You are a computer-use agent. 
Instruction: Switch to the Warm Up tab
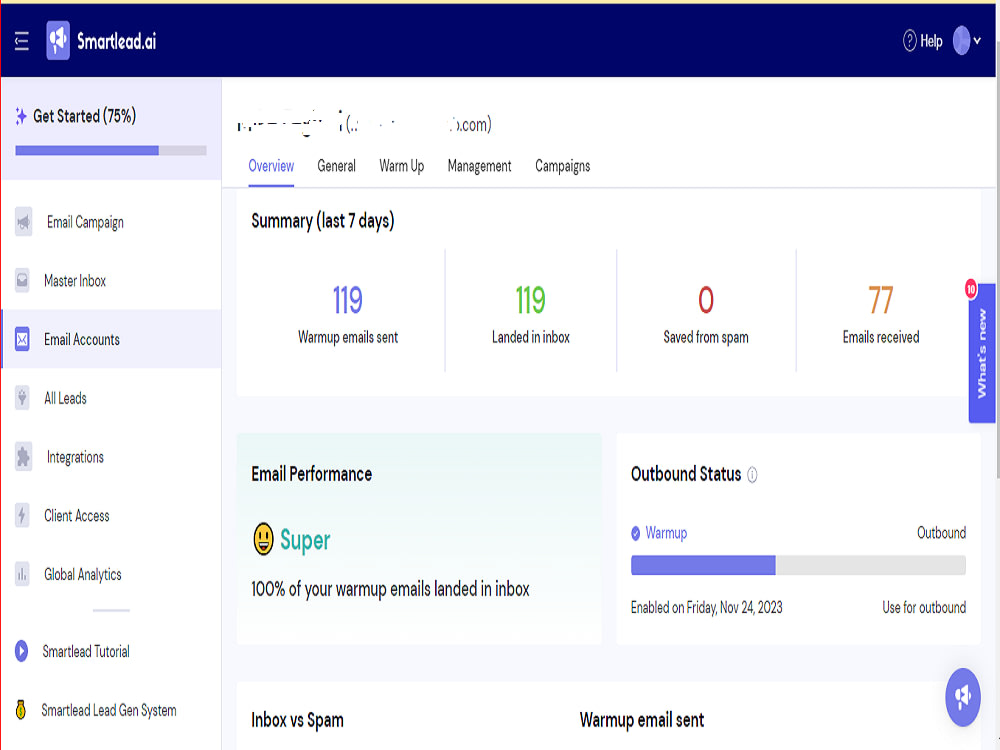401,166
